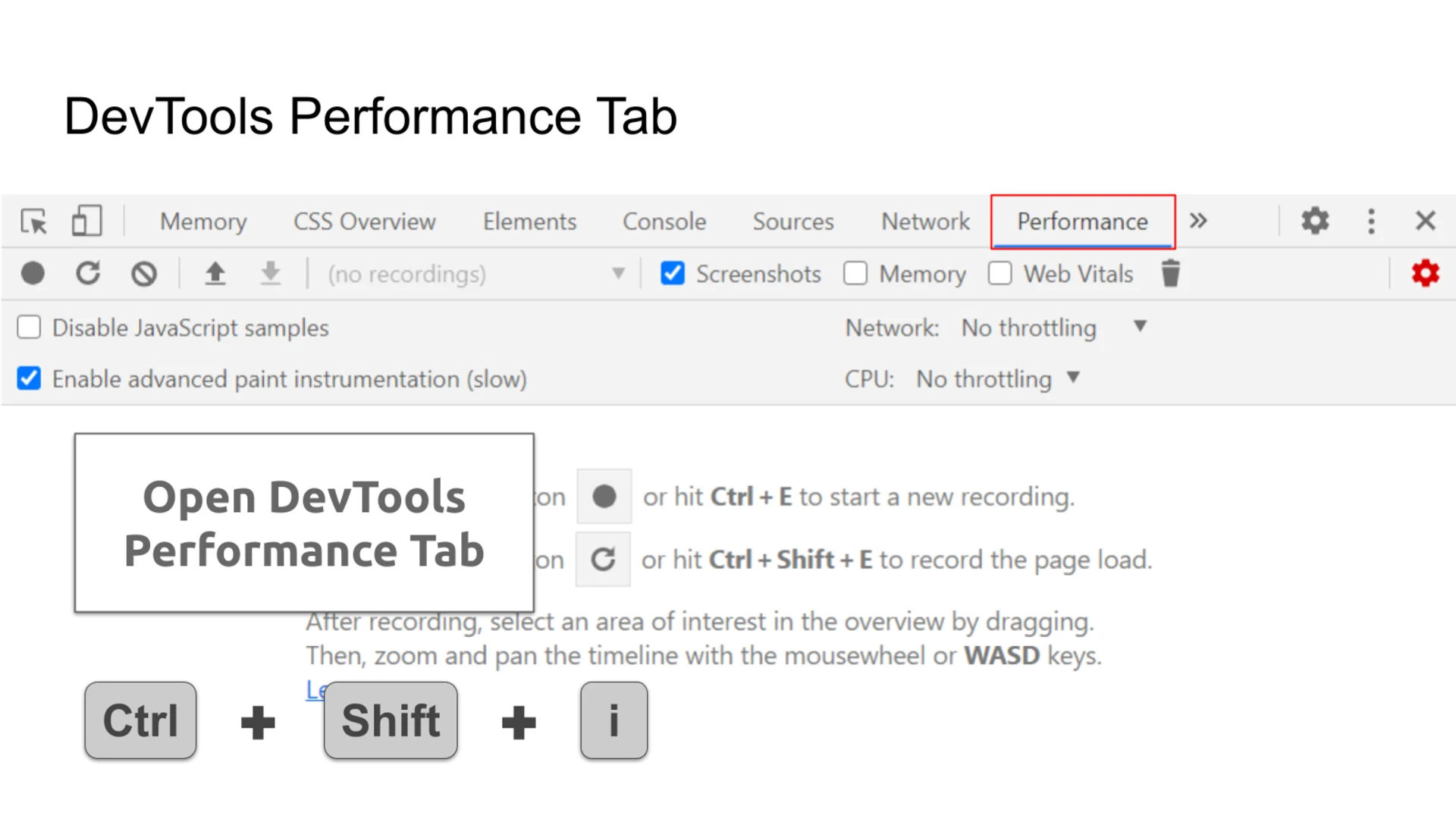The width and height of the screenshot is (1456, 819).
Task: Disable the Screenshots checkbox
Action: 673,274
